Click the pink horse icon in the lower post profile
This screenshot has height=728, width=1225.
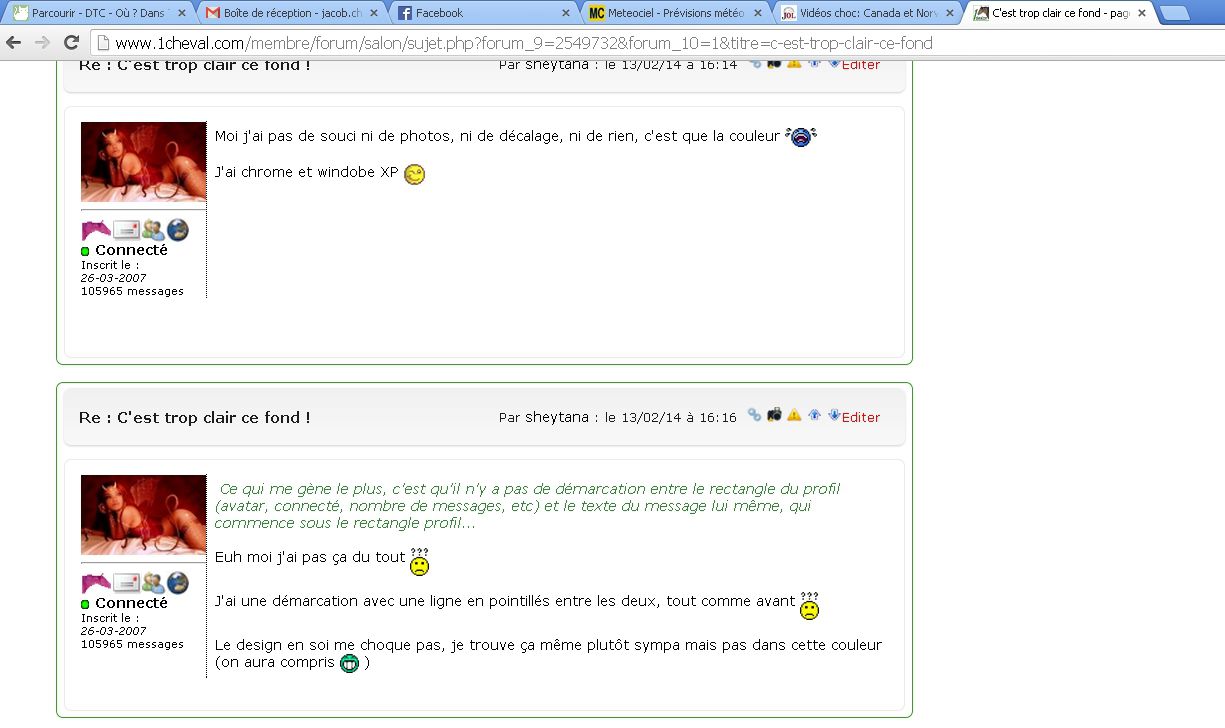coord(96,582)
